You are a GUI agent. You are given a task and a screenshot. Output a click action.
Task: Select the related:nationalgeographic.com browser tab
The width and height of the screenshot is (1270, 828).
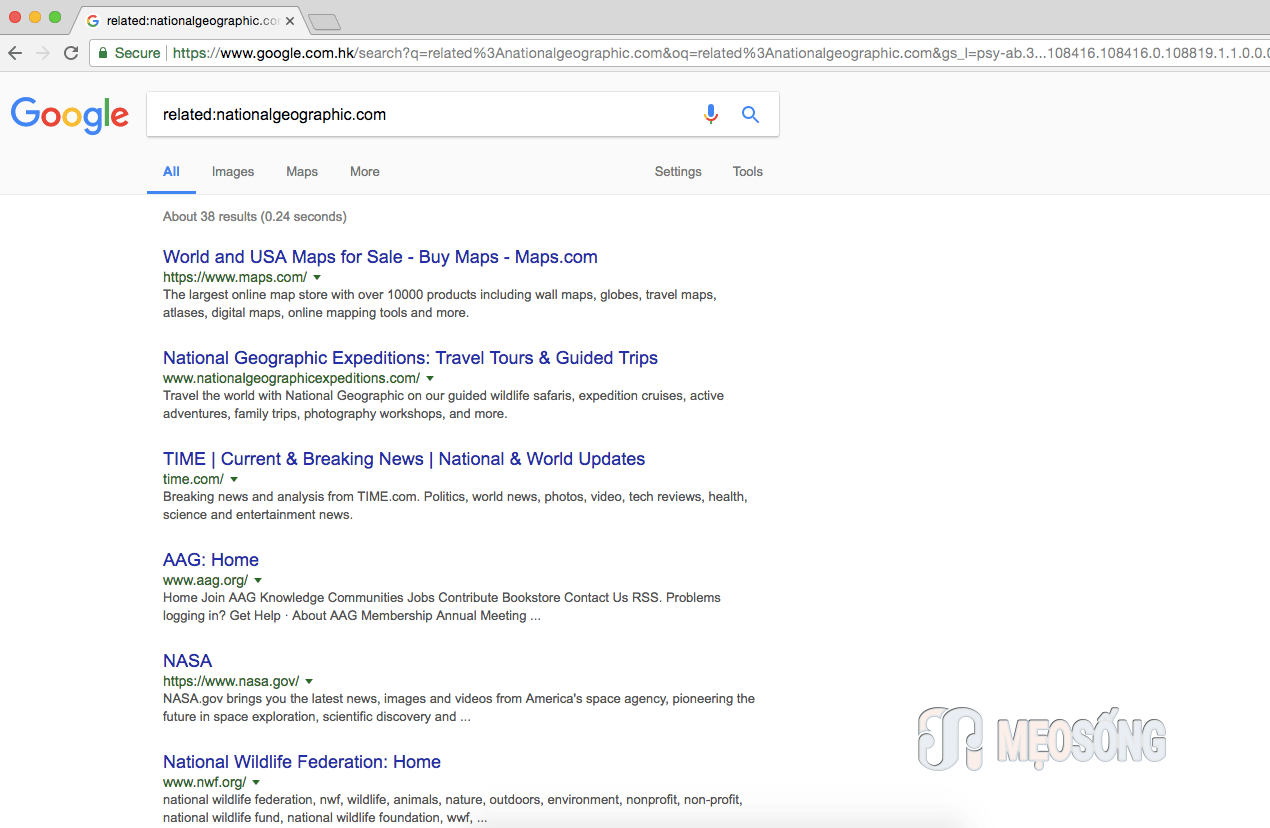[190, 21]
